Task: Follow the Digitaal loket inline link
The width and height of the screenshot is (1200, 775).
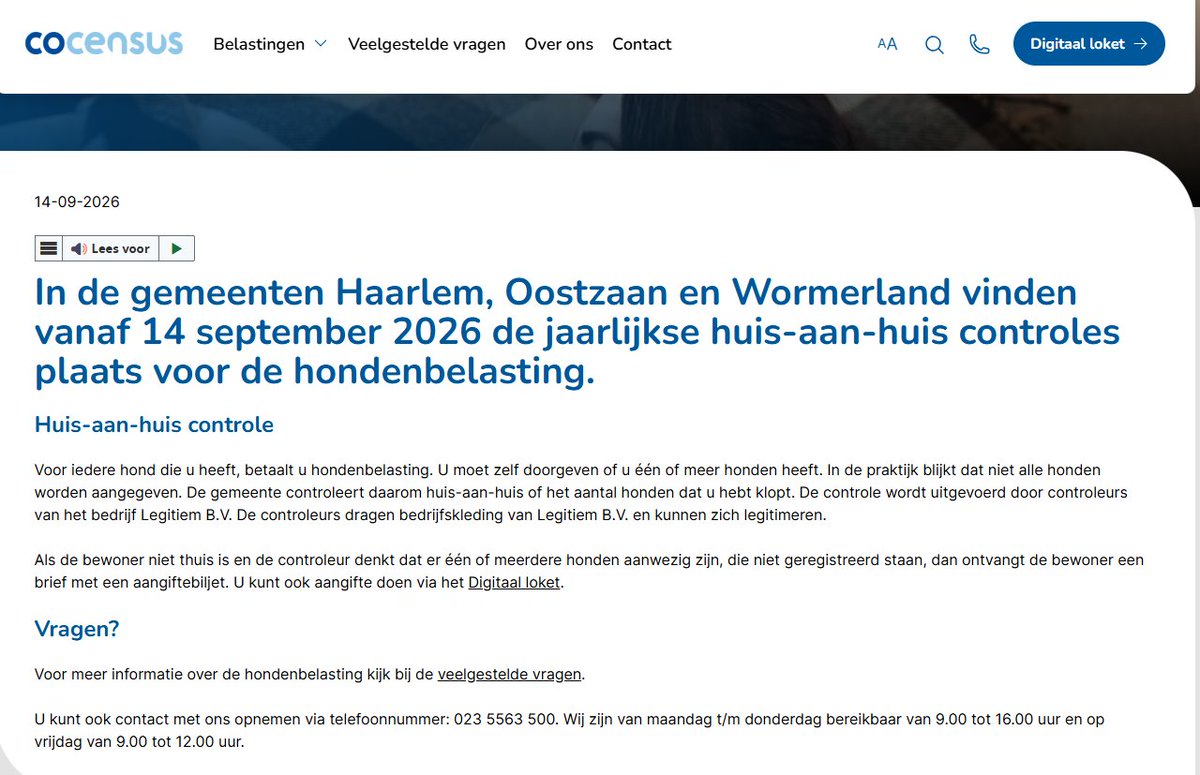Action: point(514,582)
